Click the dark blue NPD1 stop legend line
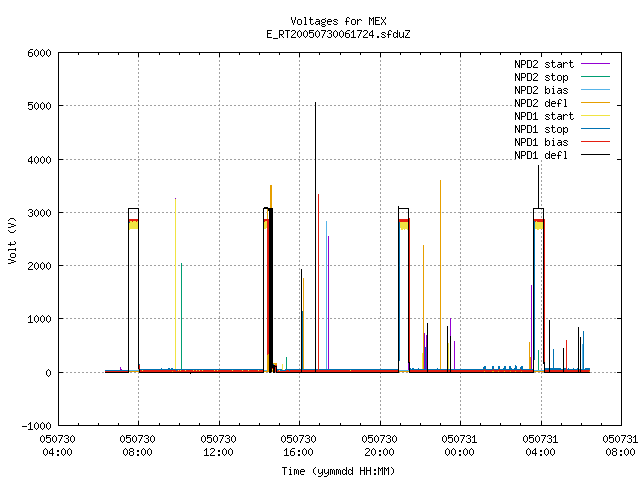Screen dimensions: 640x480 (x=596, y=129)
